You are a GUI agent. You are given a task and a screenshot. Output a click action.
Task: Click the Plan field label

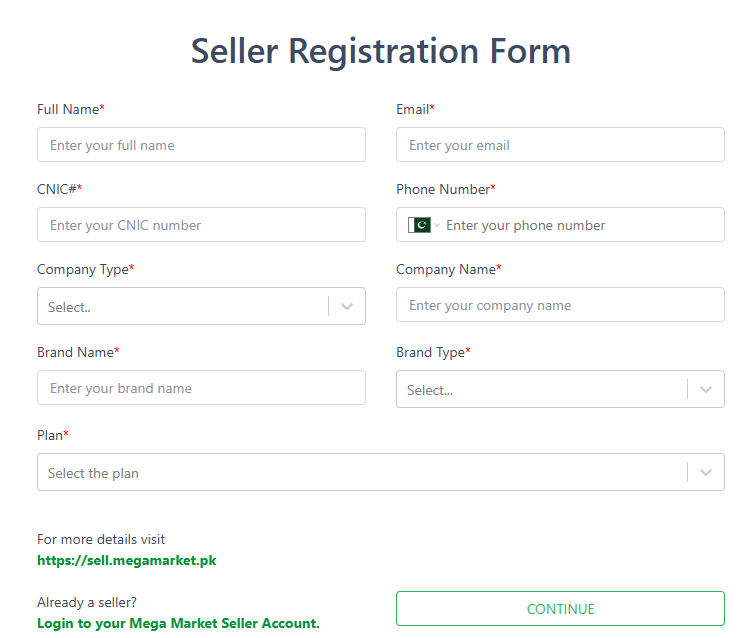(x=52, y=435)
